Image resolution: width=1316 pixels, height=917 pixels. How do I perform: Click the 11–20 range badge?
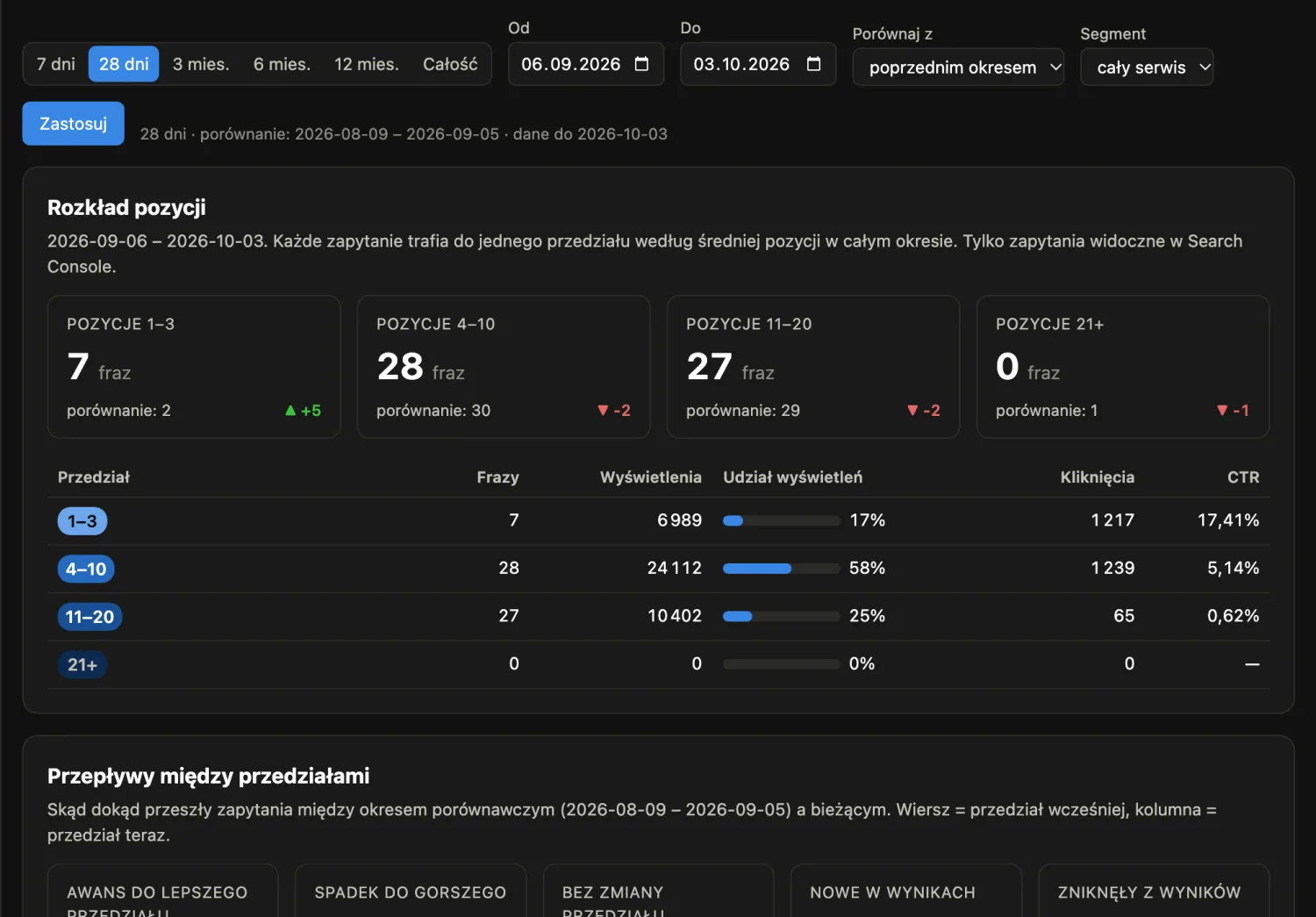point(89,617)
